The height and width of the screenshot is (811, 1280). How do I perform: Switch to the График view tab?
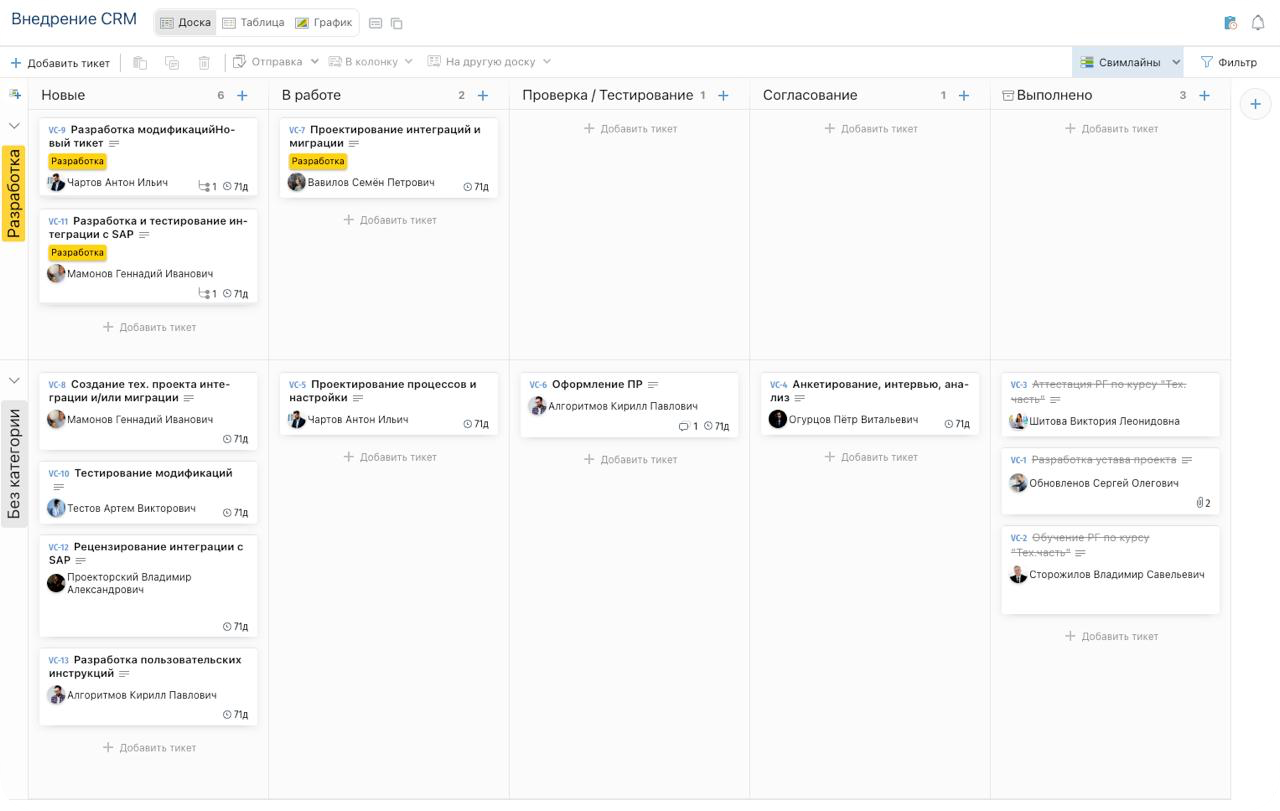coord(323,22)
